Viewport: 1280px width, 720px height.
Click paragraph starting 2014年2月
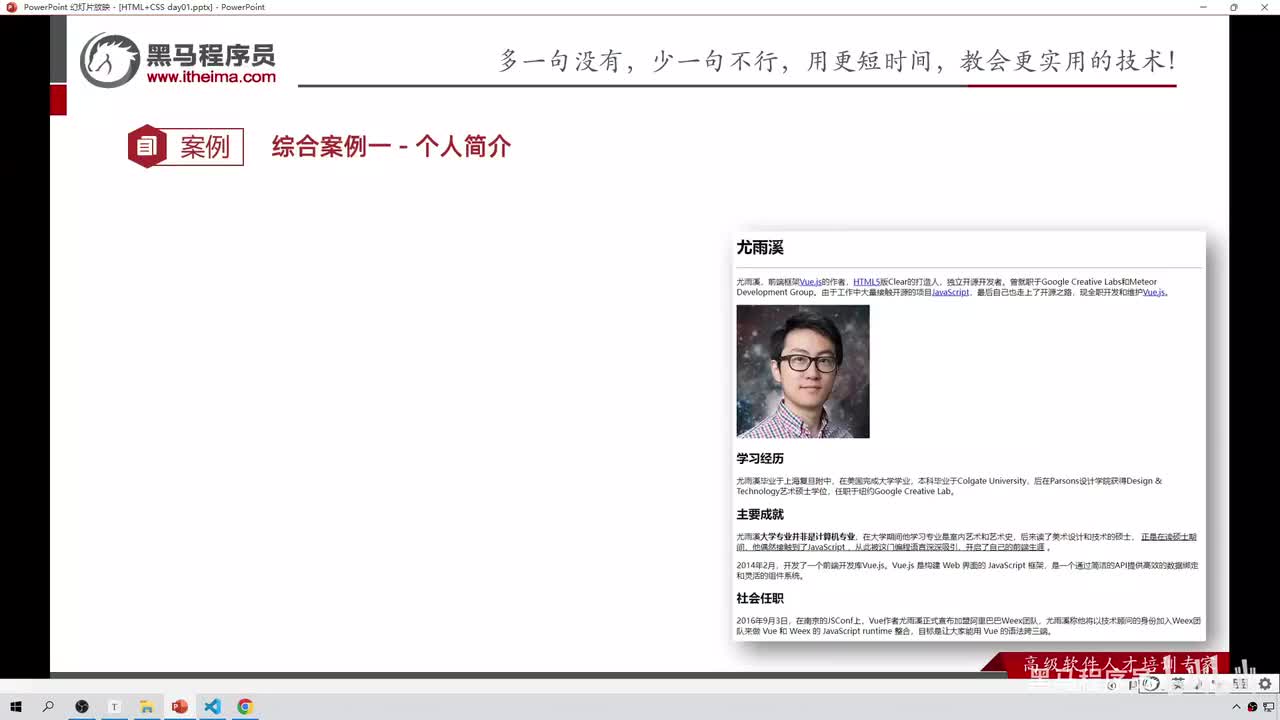[x=967, y=570]
